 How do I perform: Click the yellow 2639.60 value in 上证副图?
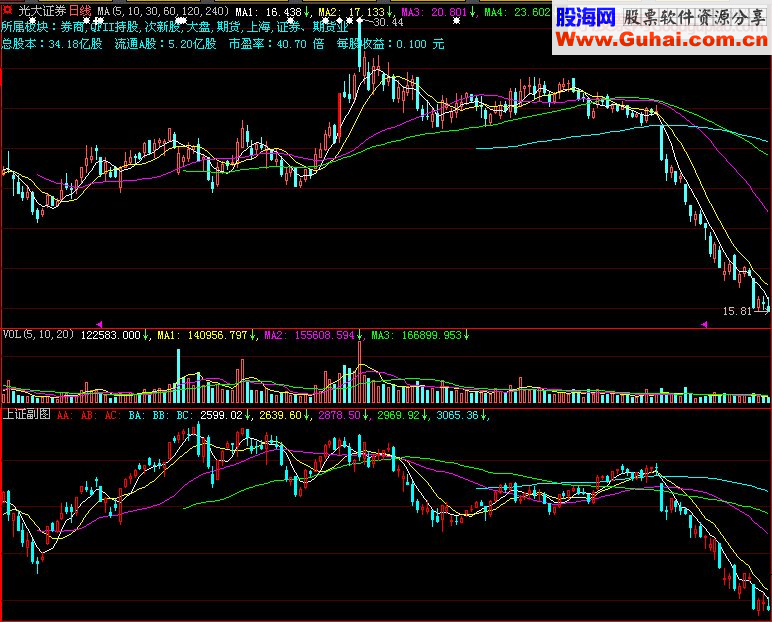[280, 416]
